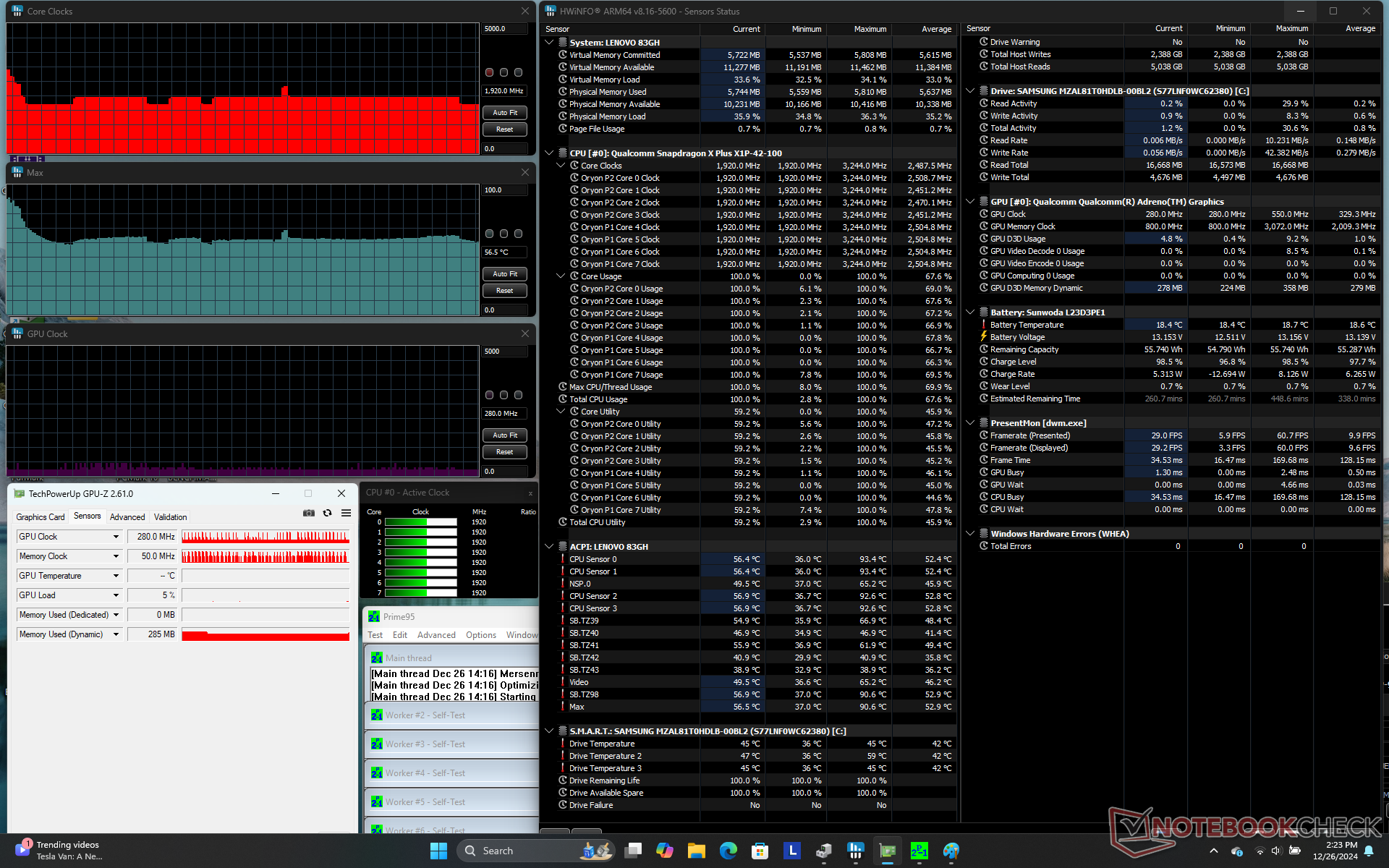The width and height of the screenshot is (1389, 868).
Task: Open HWiNFO from the taskbar
Action: click(856, 851)
